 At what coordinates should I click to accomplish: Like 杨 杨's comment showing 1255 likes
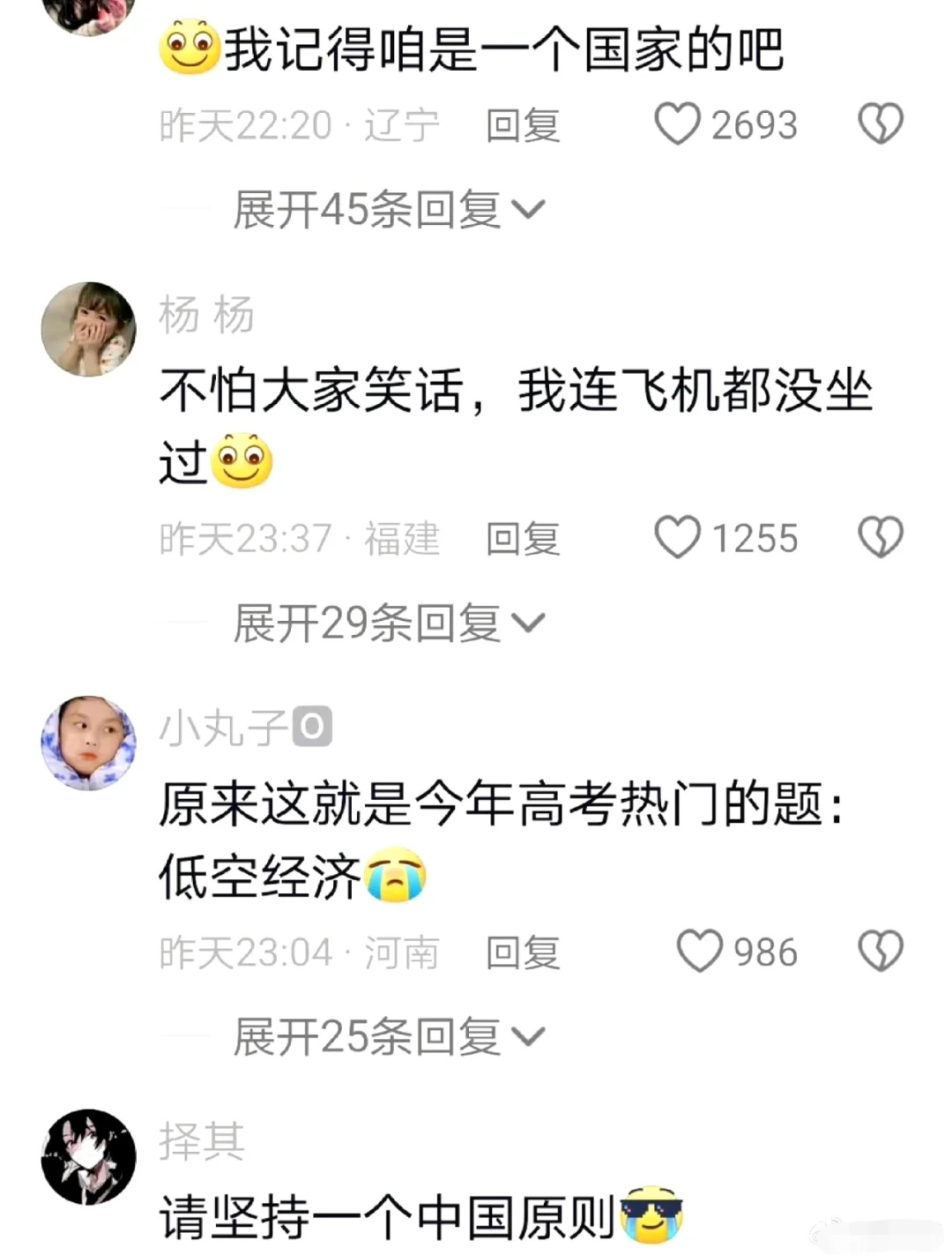click(678, 537)
